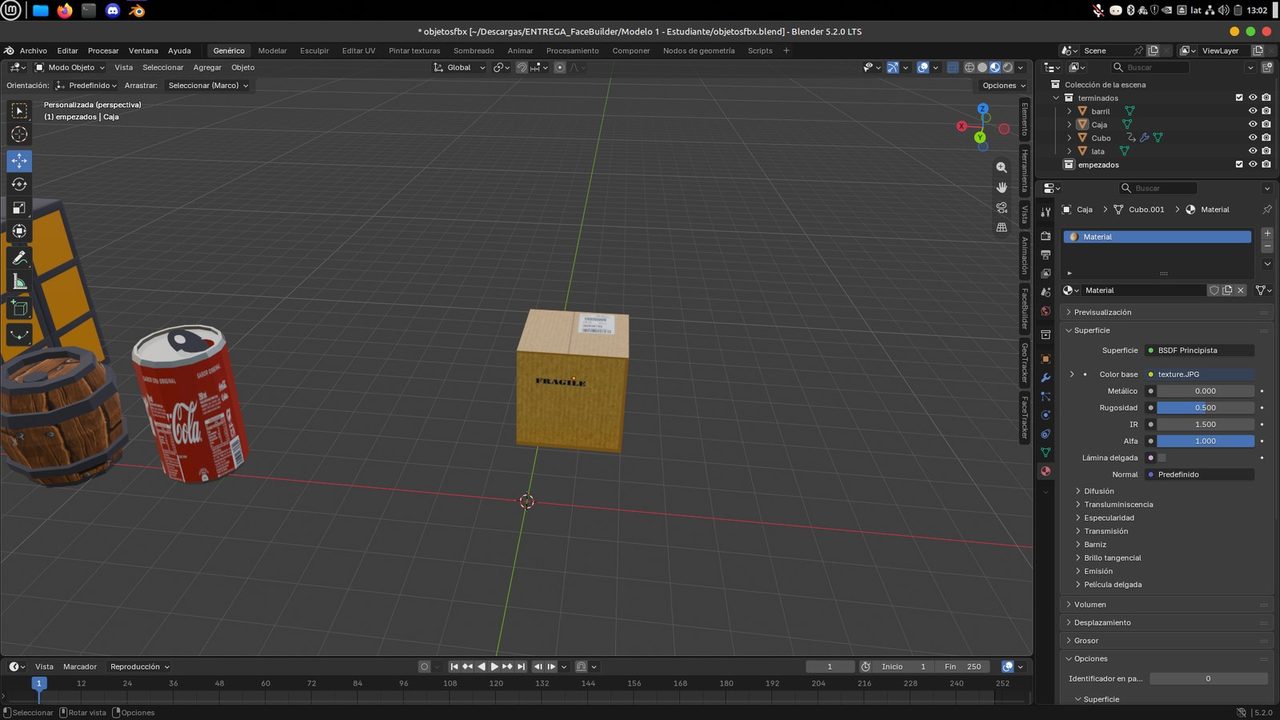Adjust the Alfa slider
Viewport: 1280px width, 720px height.
[1205, 441]
